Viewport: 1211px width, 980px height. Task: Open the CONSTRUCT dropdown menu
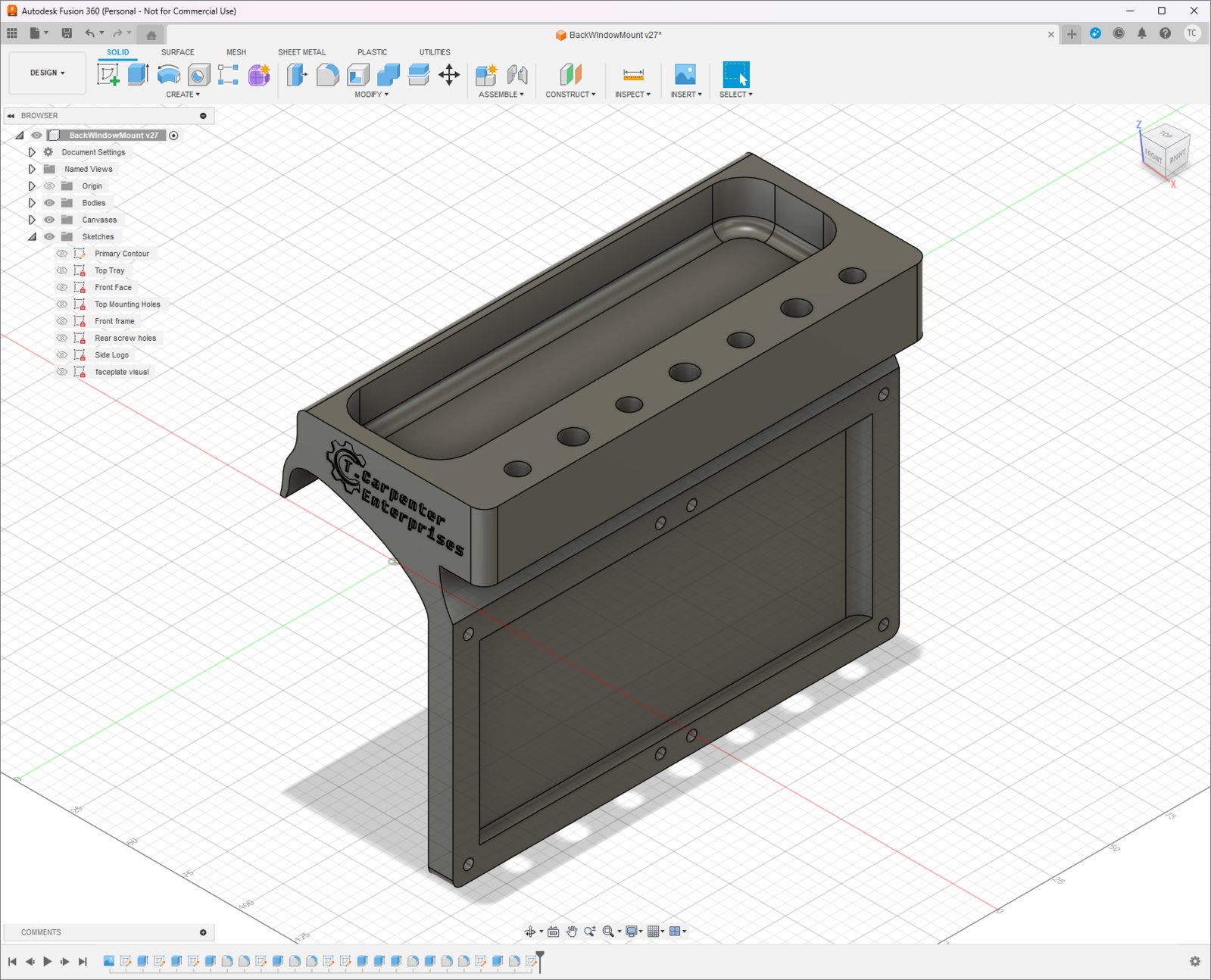[x=570, y=95]
